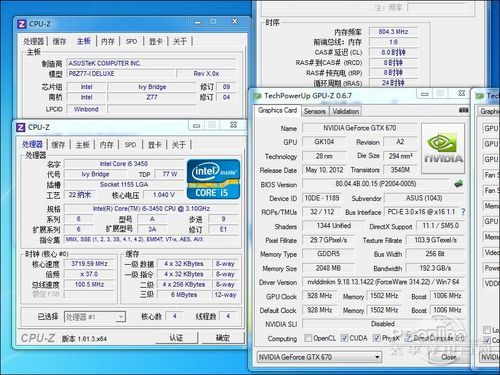This screenshot has width=500, height=375.
Task: Toggle the DirectCompute 5.0 checkbox
Action: pos(408,338)
